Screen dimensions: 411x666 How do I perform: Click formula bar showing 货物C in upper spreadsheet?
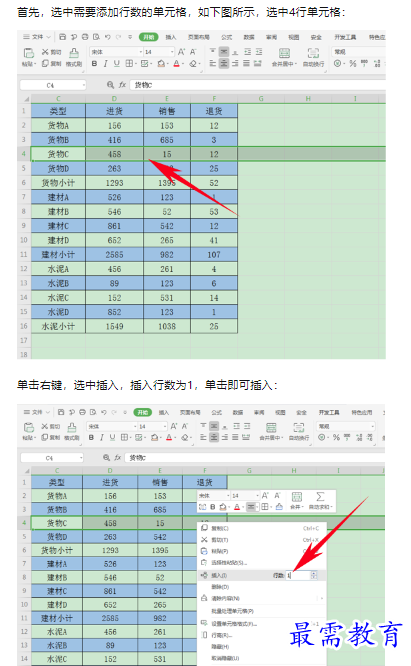coord(257,85)
